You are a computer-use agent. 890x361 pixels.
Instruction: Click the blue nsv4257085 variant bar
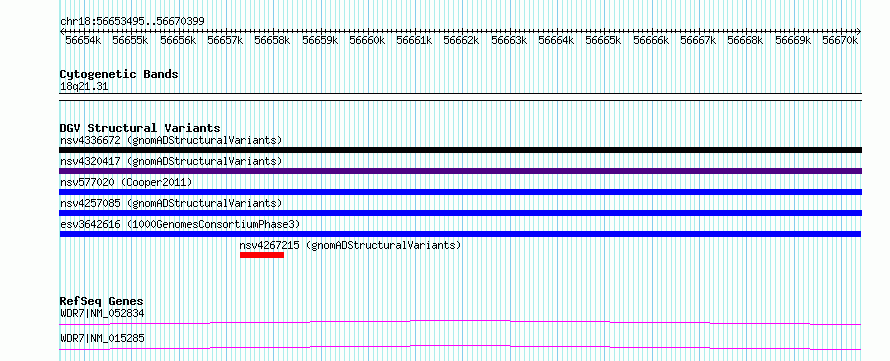[x=461, y=213]
